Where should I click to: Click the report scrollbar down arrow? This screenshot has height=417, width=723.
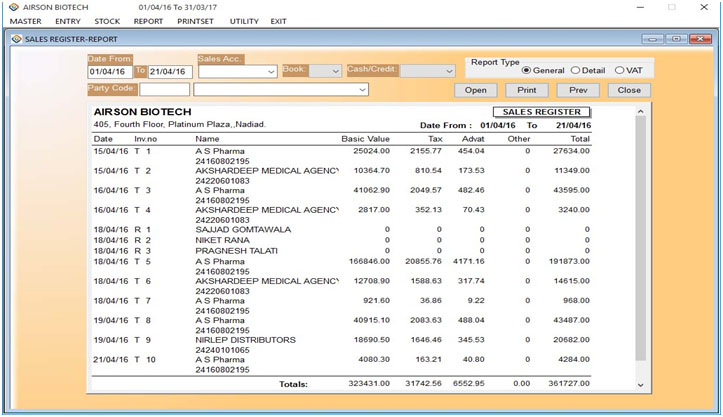pyautogui.click(x=641, y=384)
